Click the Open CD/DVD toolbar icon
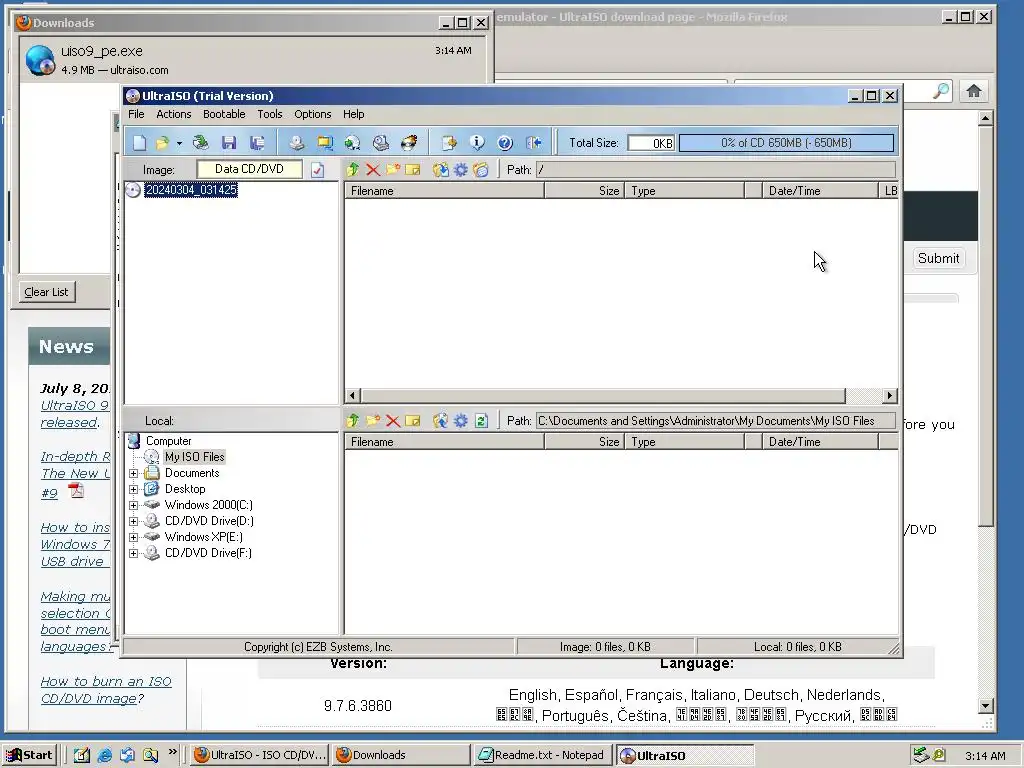This screenshot has width=1024, height=768. (x=201, y=142)
